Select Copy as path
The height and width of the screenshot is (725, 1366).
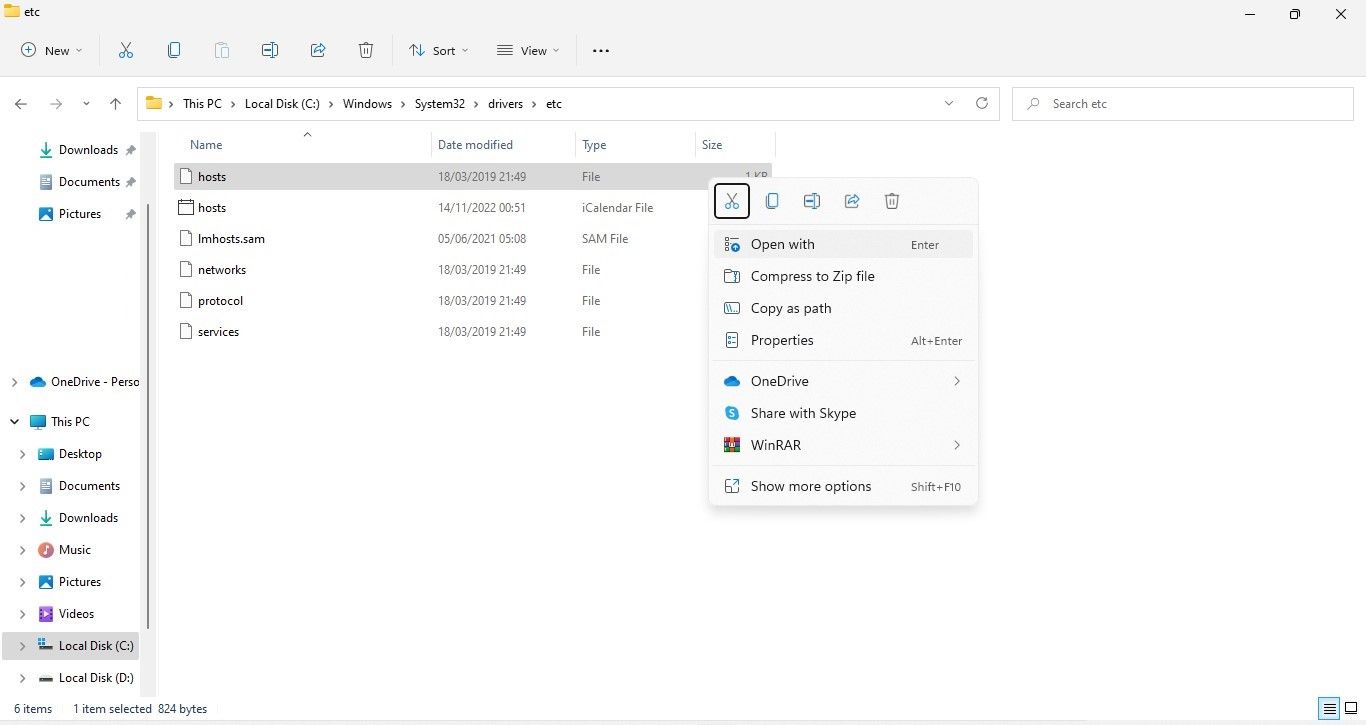843,308
